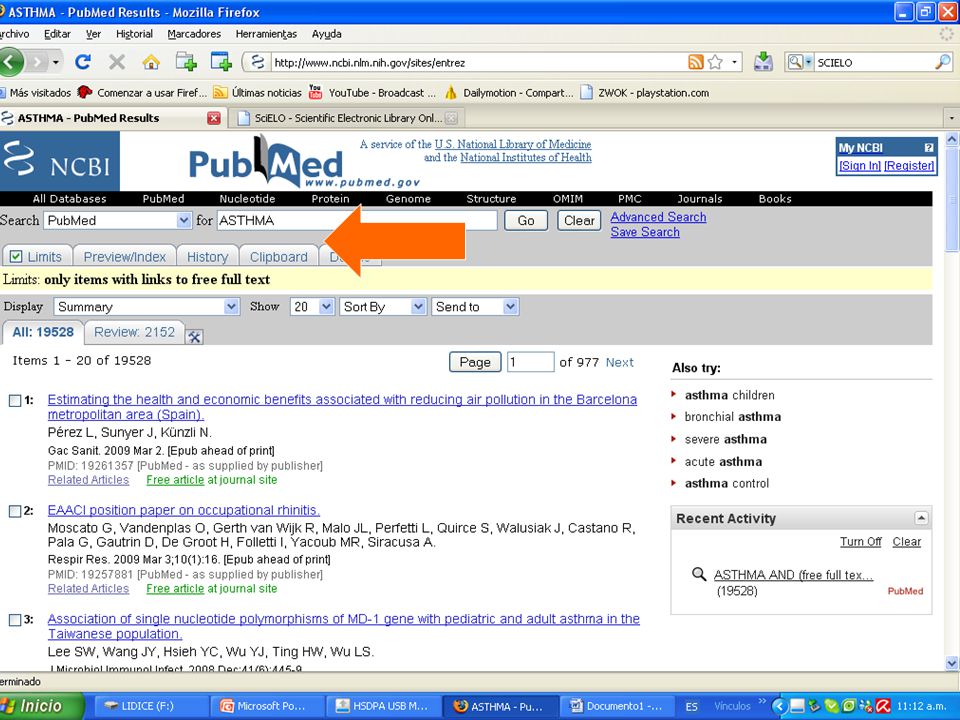
Task: Click the search magnifier in the SCIELO box
Action: pyautogui.click(x=943, y=62)
